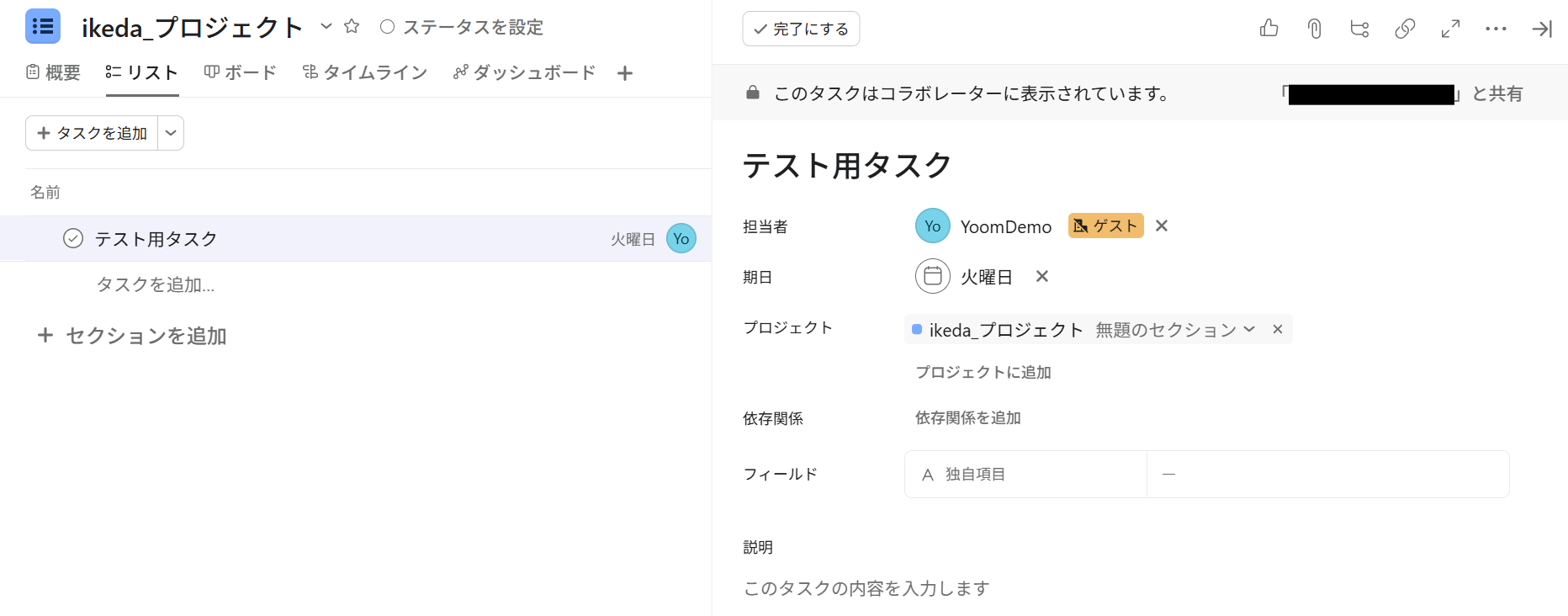Click the blue project list color icon
Image resolution: width=1568 pixels, height=616 pixels.
point(43,27)
